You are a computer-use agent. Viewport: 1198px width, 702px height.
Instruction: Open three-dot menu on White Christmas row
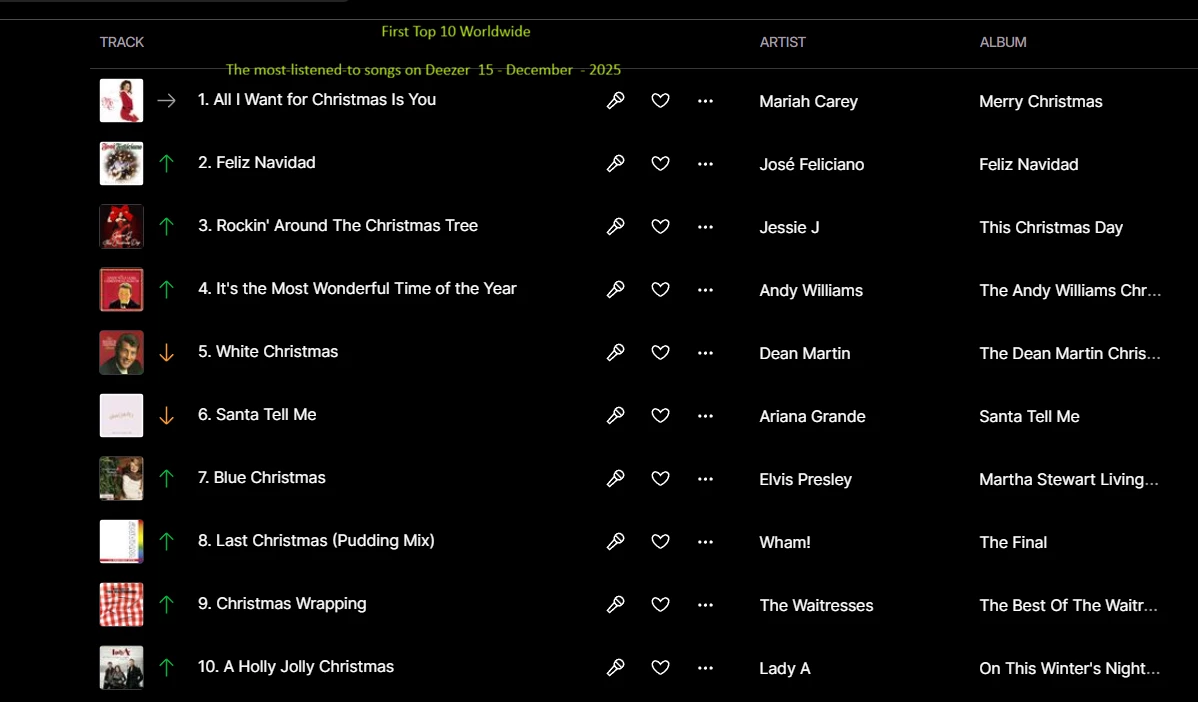tap(705, 353)
